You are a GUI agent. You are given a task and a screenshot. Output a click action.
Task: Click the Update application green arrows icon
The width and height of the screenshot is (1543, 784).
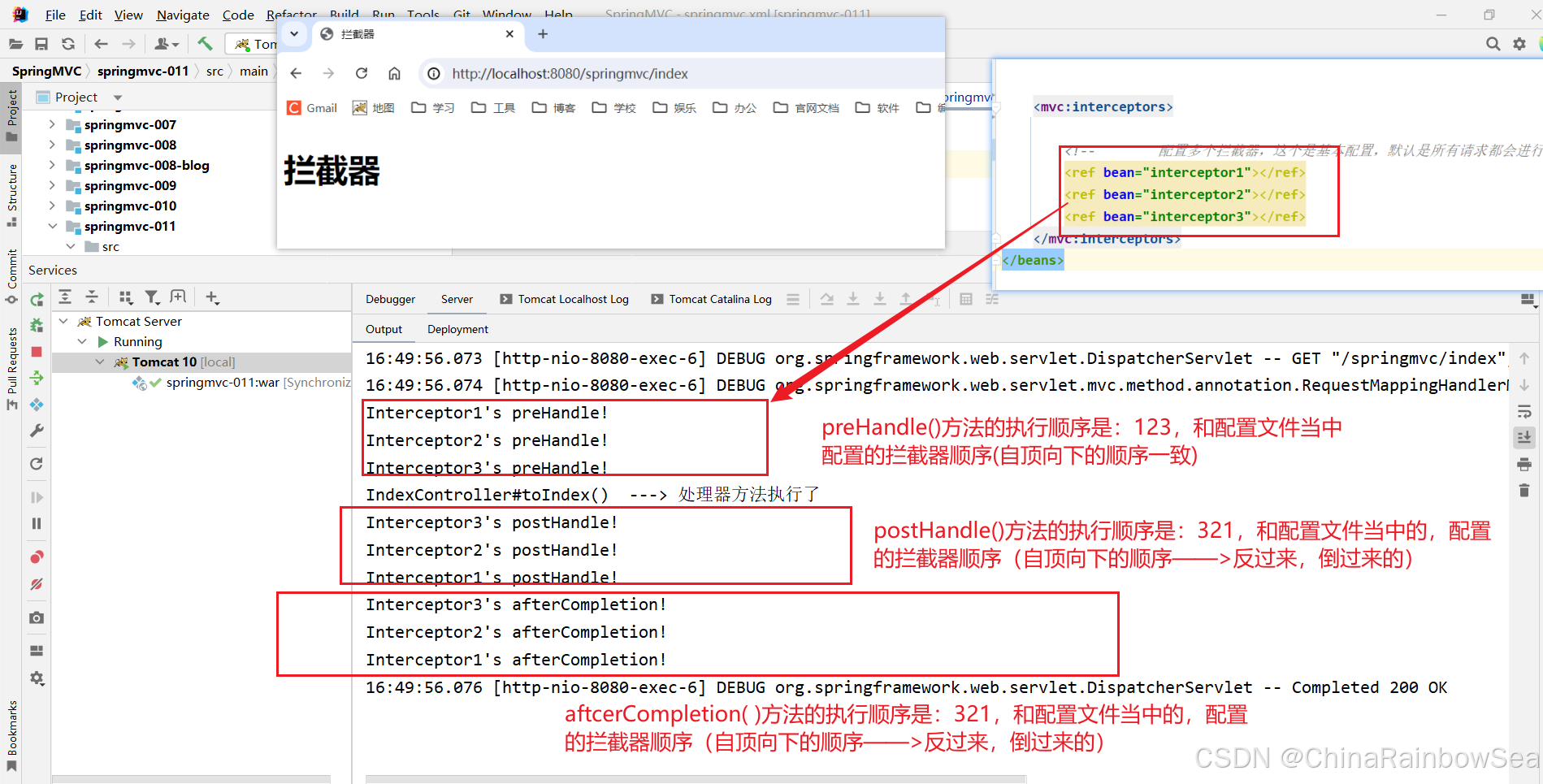click(37, 378)
